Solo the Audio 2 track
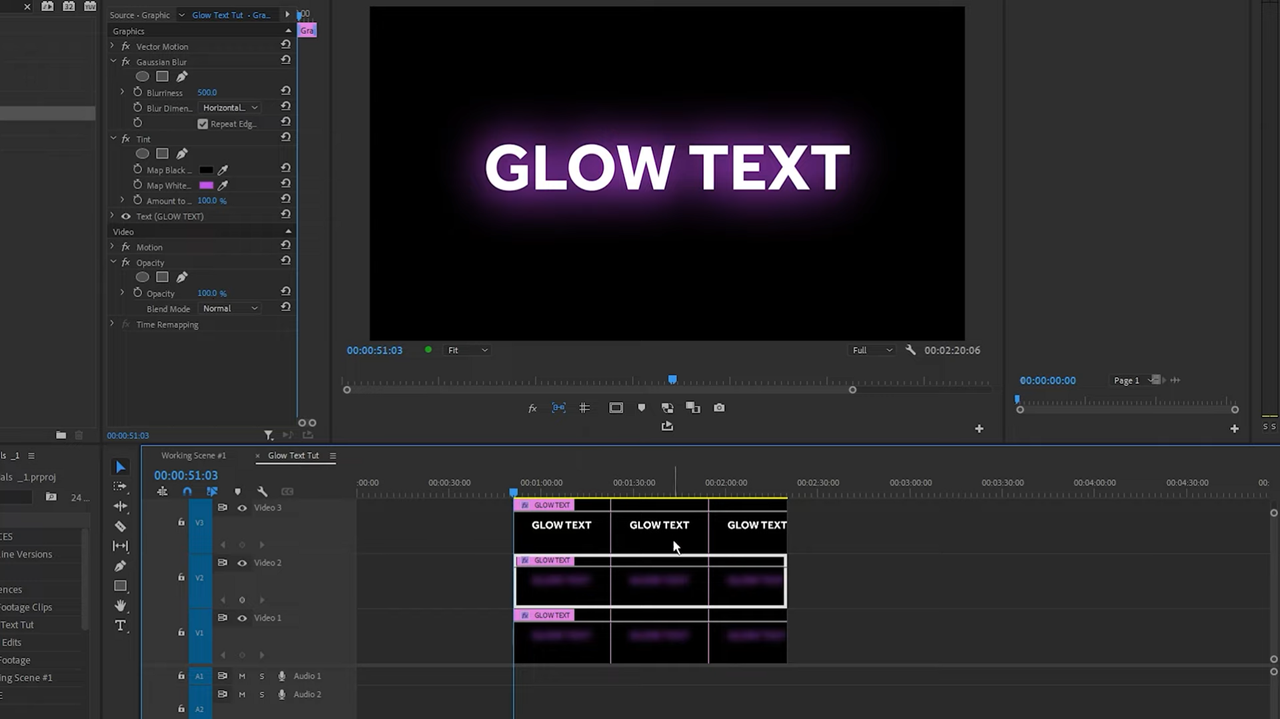Screen dimensions: 1280x719 pos(262,694)
